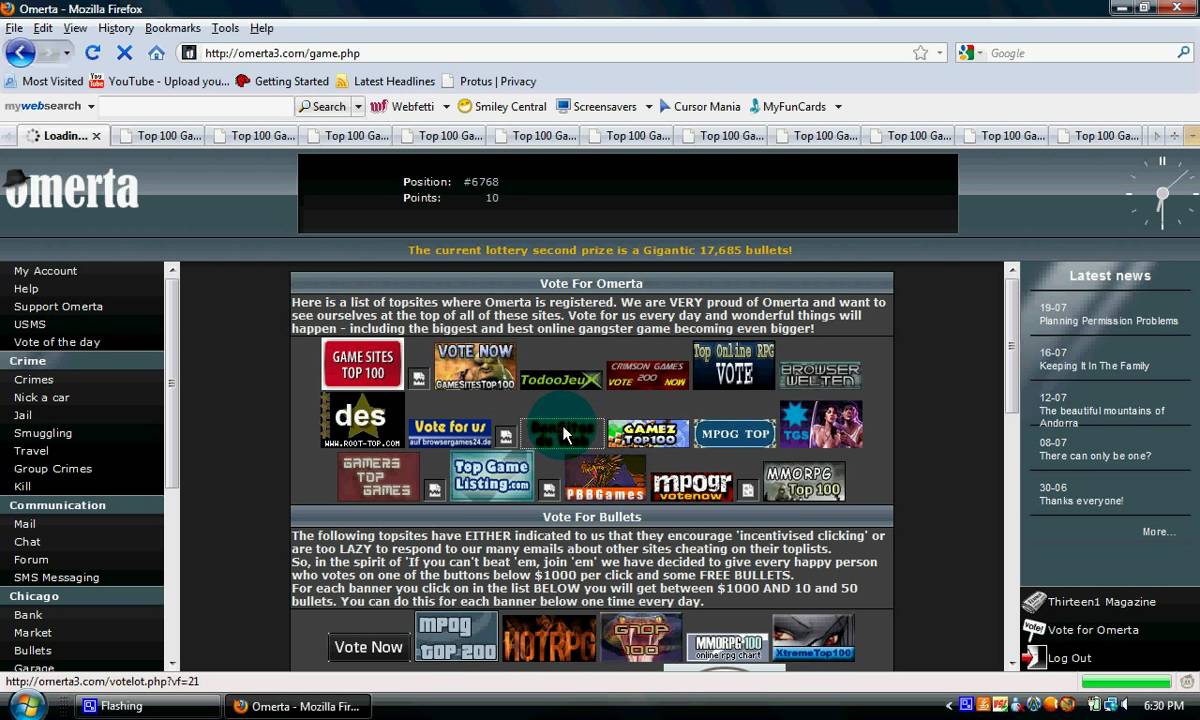Expand the MyFunCards dropdown arrow

[838, 107]
